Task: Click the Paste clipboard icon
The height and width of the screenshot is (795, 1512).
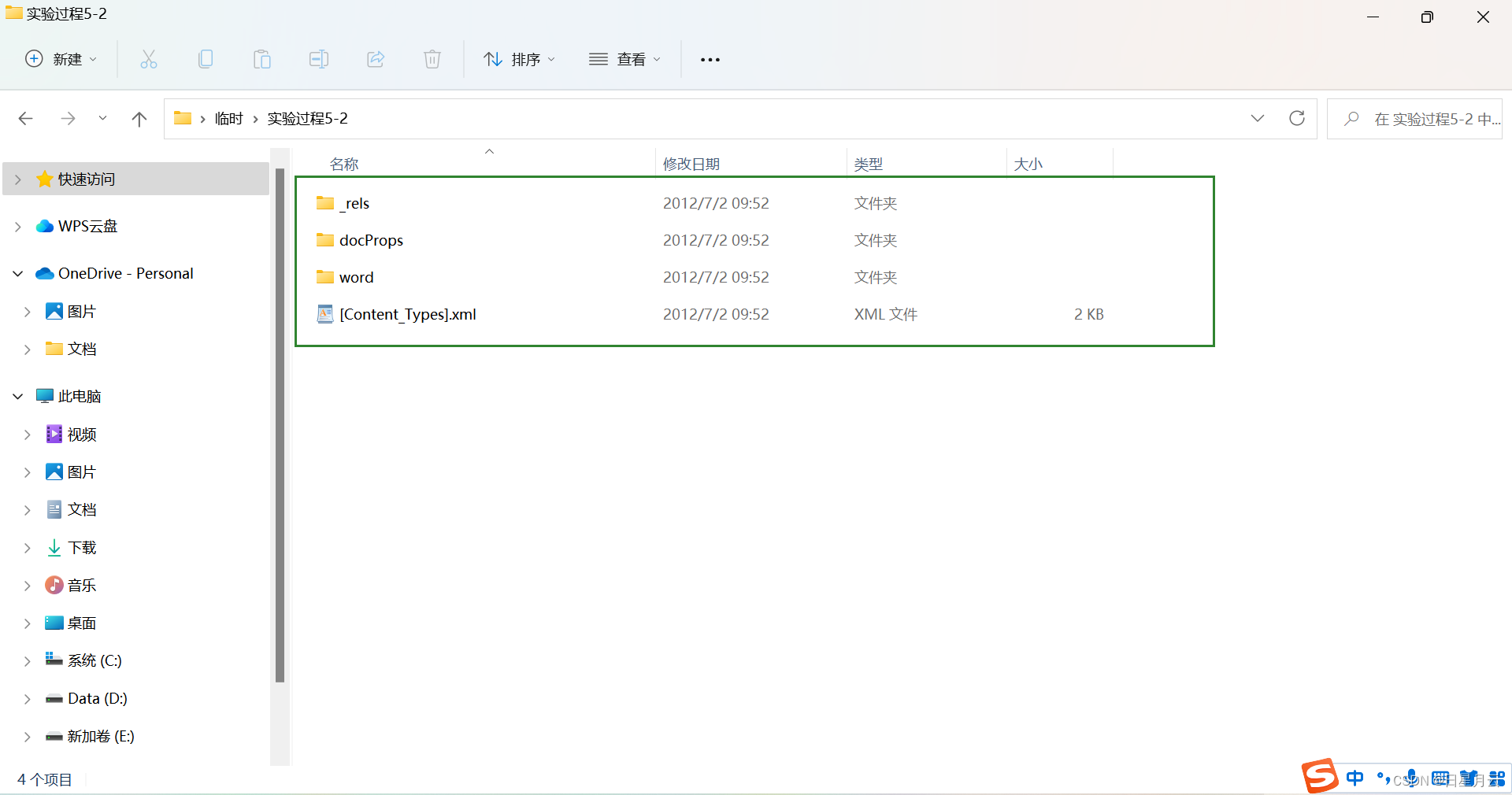Action: click(262, 59)
